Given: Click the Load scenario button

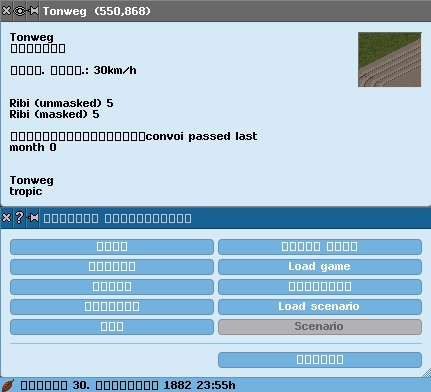Looking at the screenshot, I should [x=320, y=307].
